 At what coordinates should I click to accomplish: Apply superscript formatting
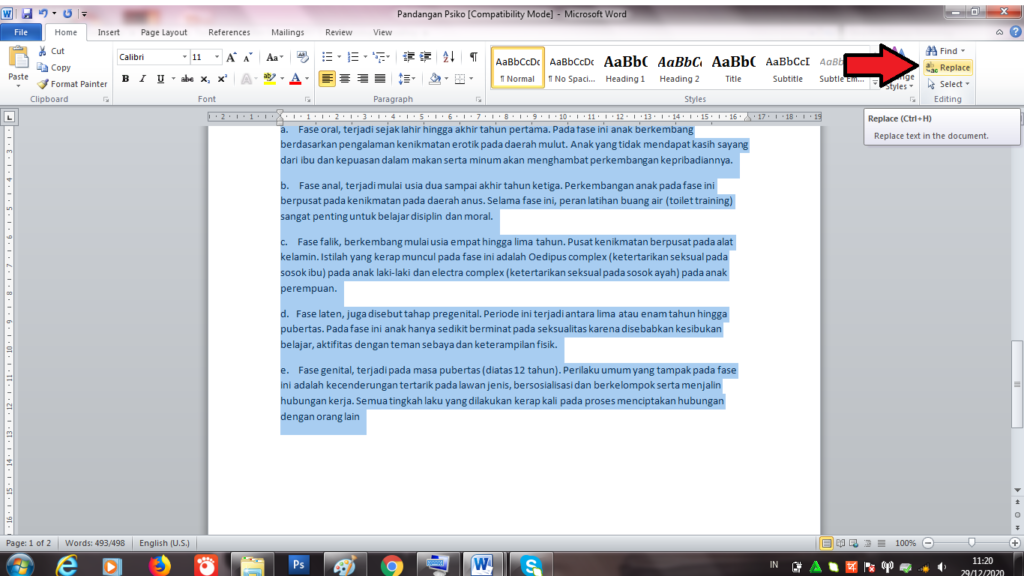222,79
